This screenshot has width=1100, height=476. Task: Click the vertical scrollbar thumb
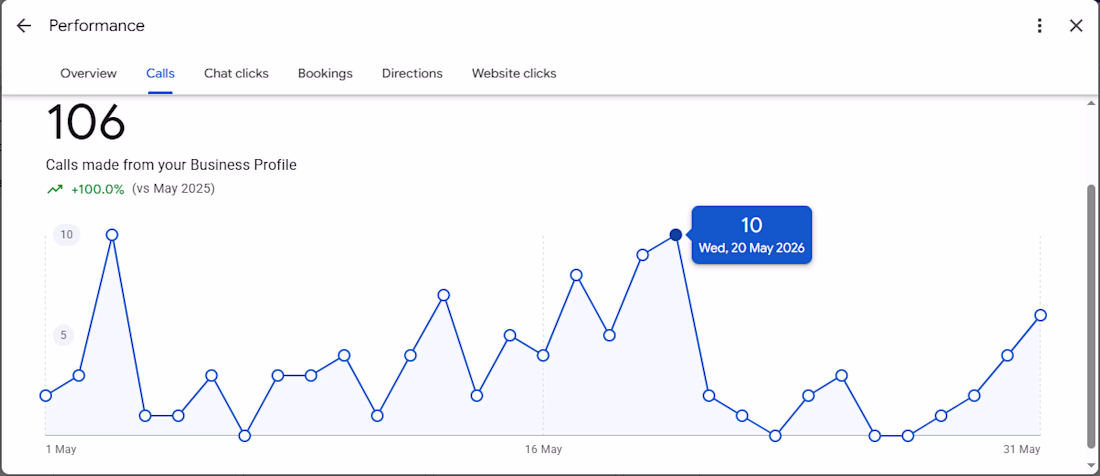click(1089, 315)
